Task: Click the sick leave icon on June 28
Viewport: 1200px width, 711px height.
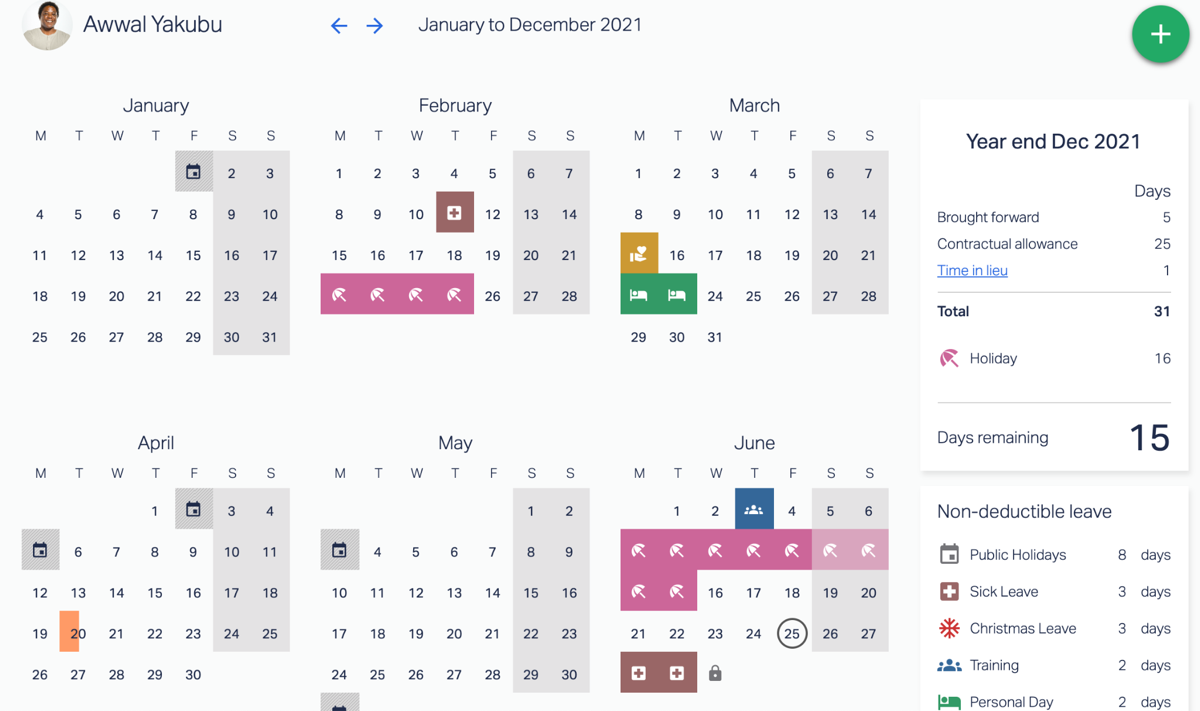Action: click(639, 673)
